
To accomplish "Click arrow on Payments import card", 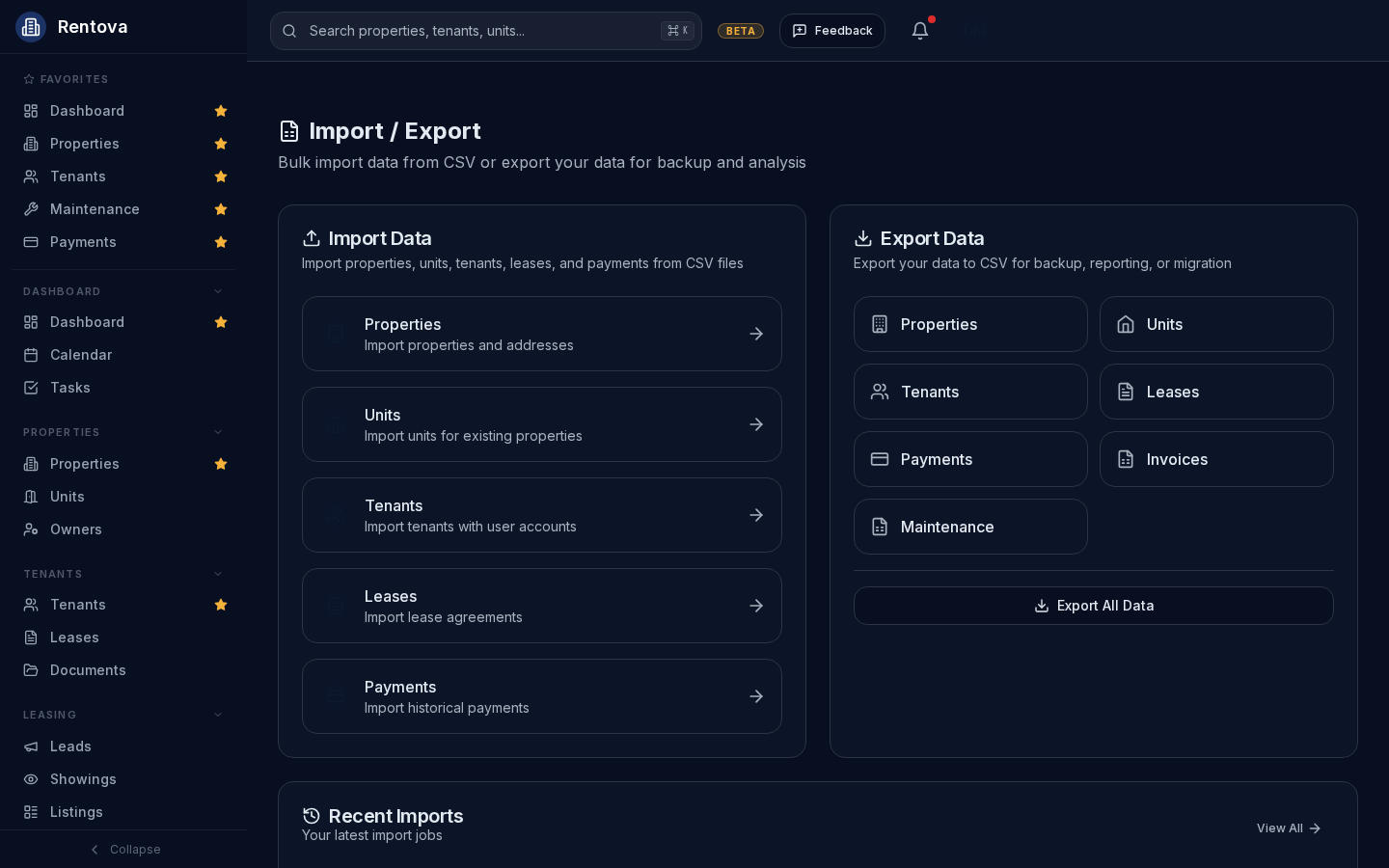I will point(756,696).
